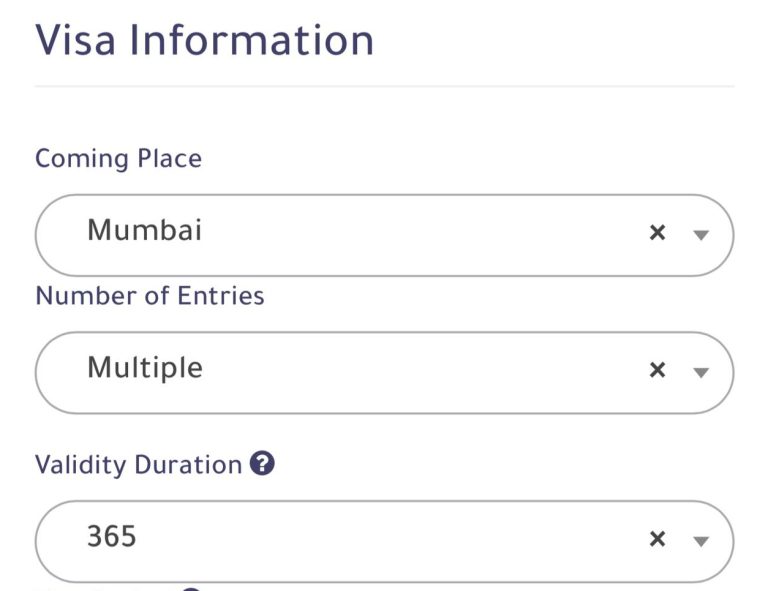Focus empty middle area of Coming Place combo box

click(421, 235)
